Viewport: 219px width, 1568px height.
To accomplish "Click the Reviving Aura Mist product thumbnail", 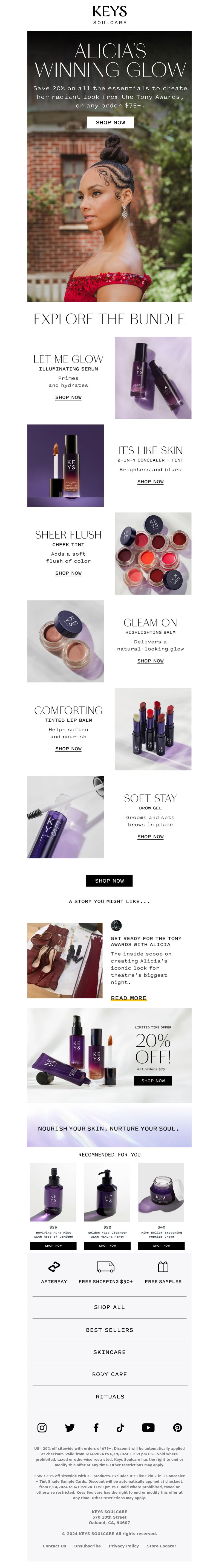I will (x=53, y=1192).
